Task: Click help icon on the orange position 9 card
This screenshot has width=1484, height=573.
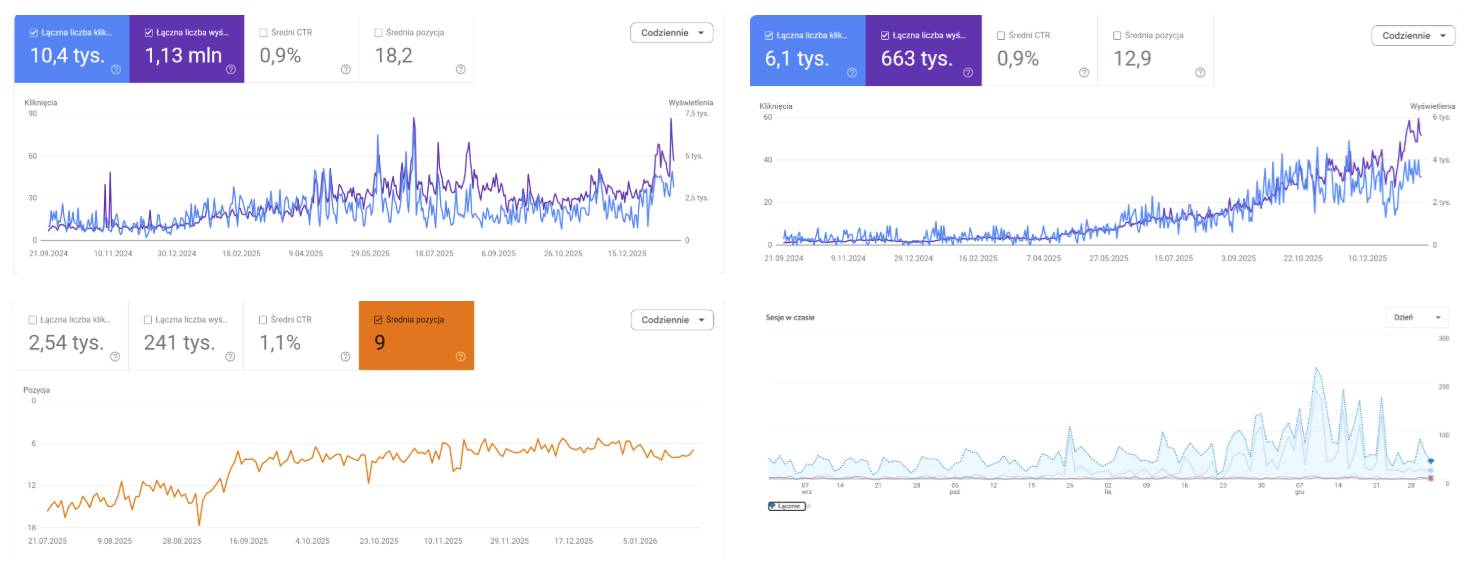Action: click(x=460, y=356)
